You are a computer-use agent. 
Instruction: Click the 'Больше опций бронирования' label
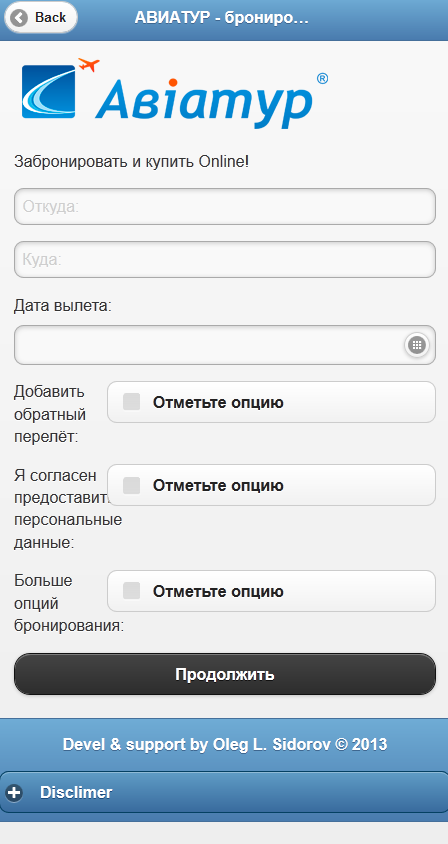(x=69, y=603)
